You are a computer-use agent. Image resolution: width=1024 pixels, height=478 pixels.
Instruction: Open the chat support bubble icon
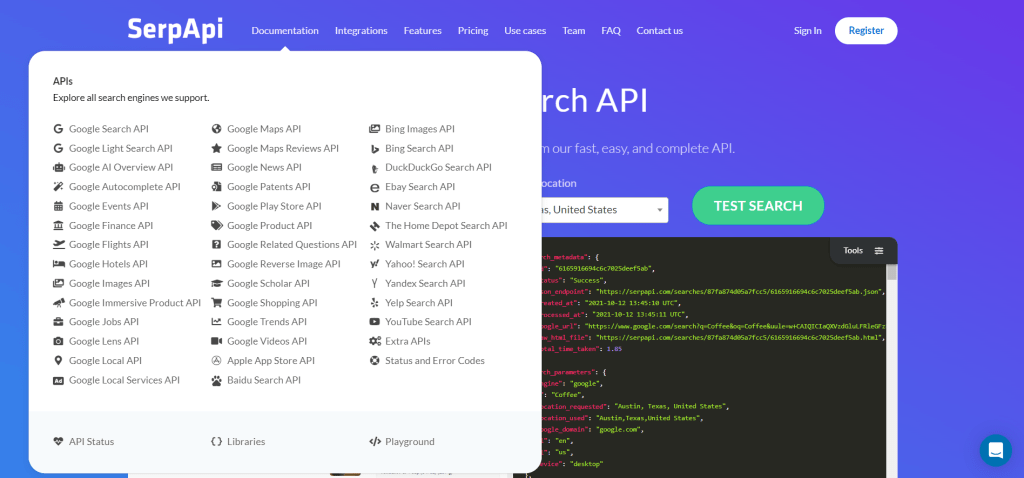(x=995, y=450)
